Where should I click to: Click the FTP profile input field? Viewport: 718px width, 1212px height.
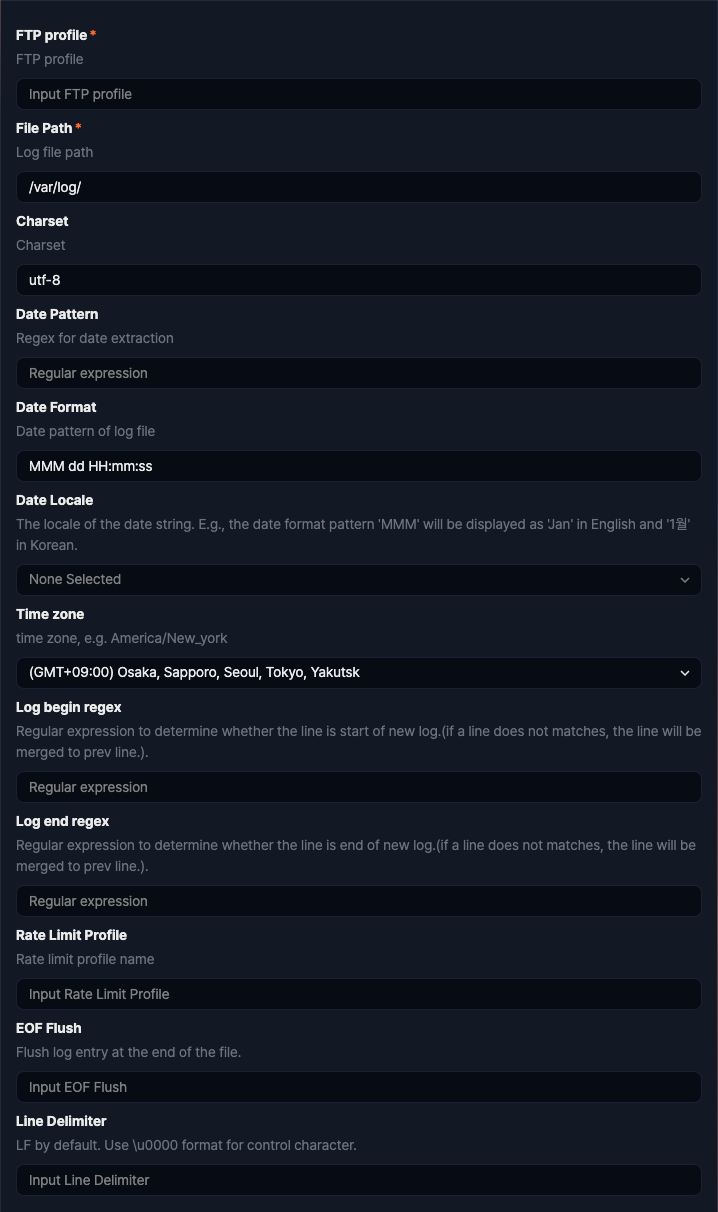click(x=359, y=94)
